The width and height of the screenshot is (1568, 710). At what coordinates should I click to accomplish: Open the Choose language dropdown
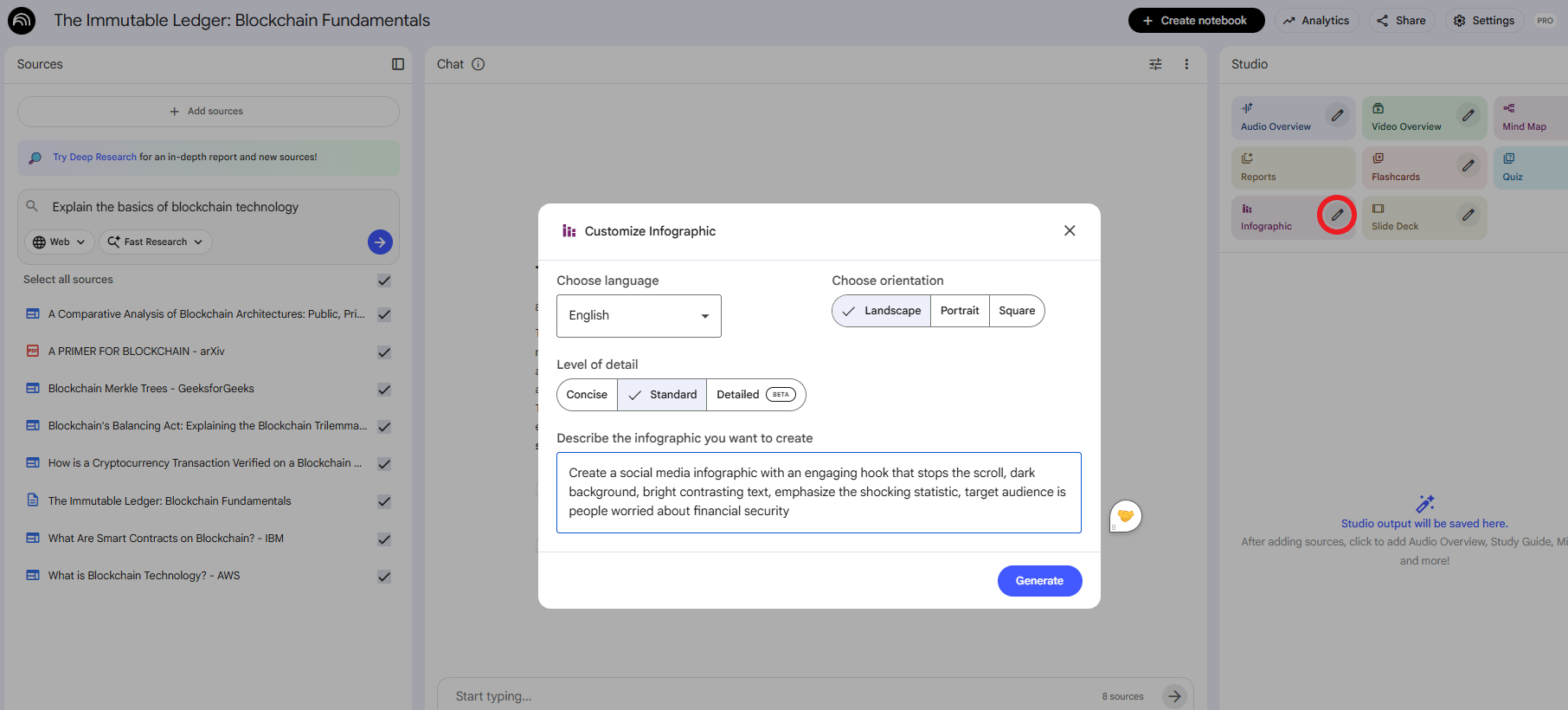pos(639,316)
